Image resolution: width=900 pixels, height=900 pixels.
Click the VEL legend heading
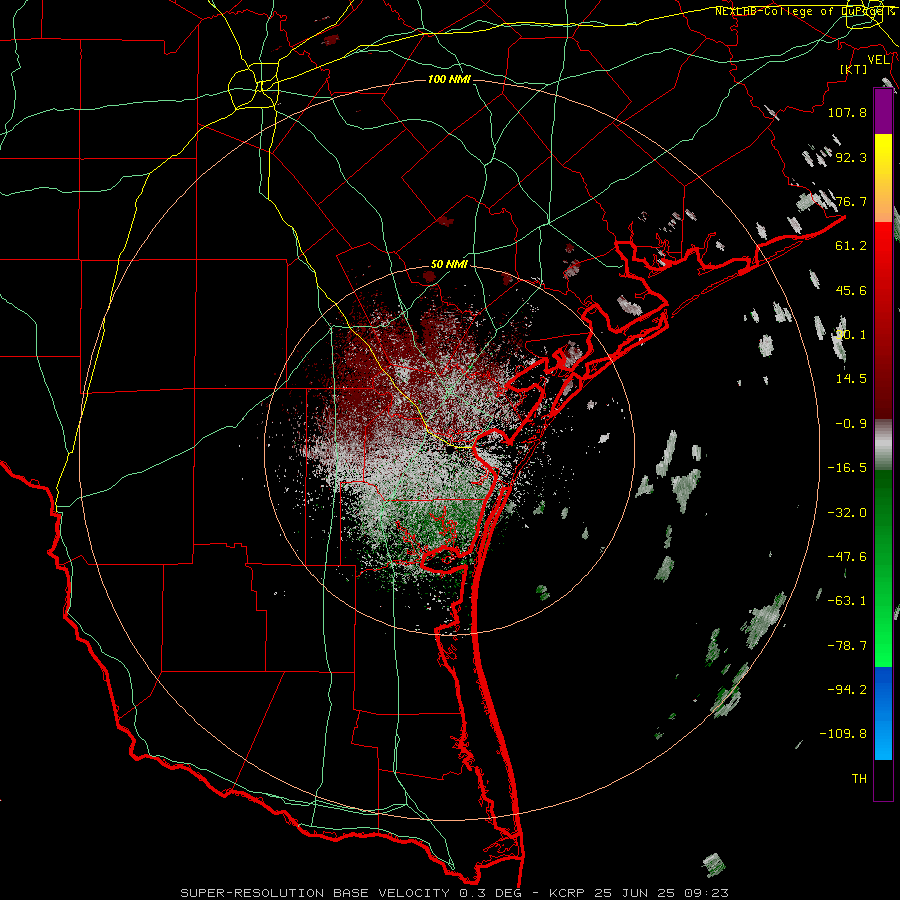point(878,60)
